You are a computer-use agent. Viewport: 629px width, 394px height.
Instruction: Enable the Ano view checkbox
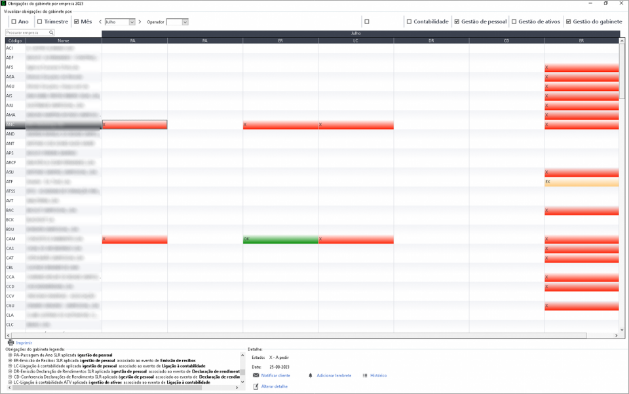point(14,22)
